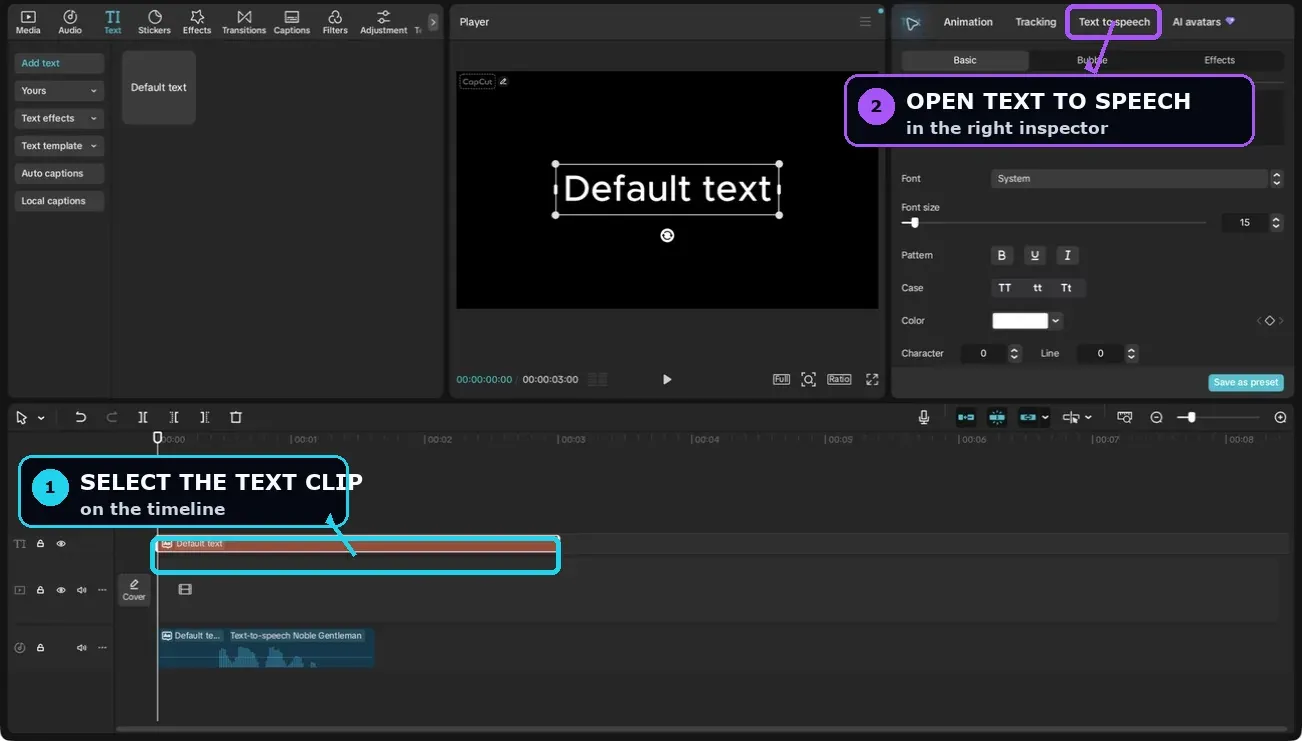This screenshot has width=1302, height=741.
Task: Open the Font System dropdown
Action: pos(1137,179)
